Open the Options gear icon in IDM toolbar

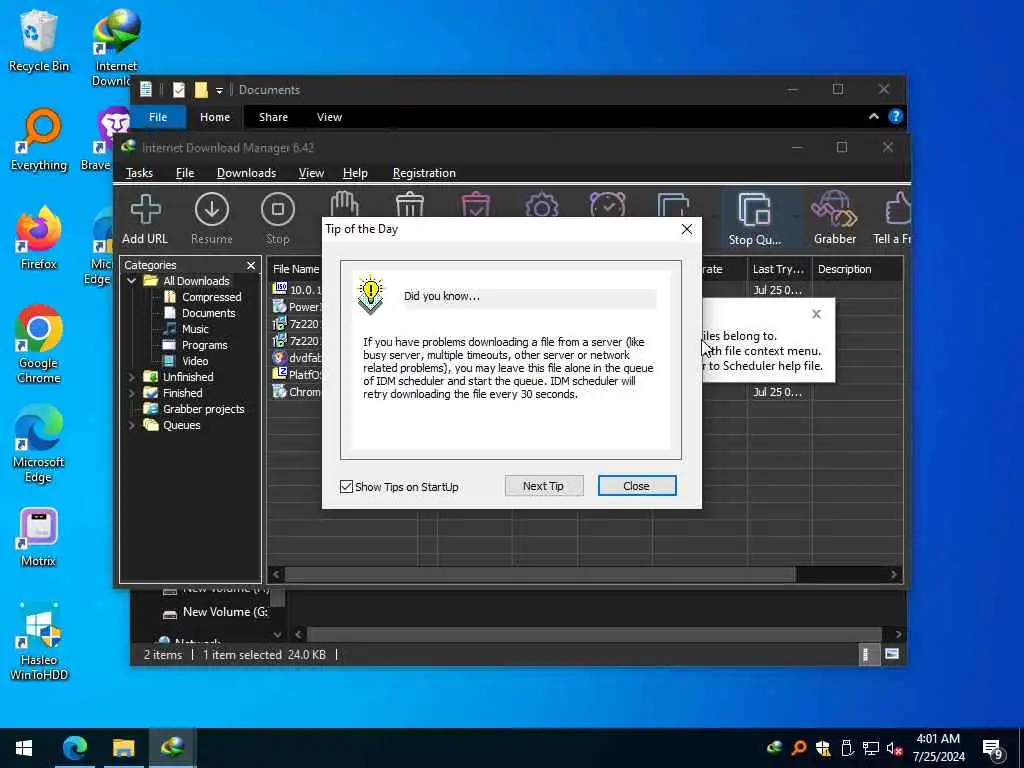click(541, 204)
